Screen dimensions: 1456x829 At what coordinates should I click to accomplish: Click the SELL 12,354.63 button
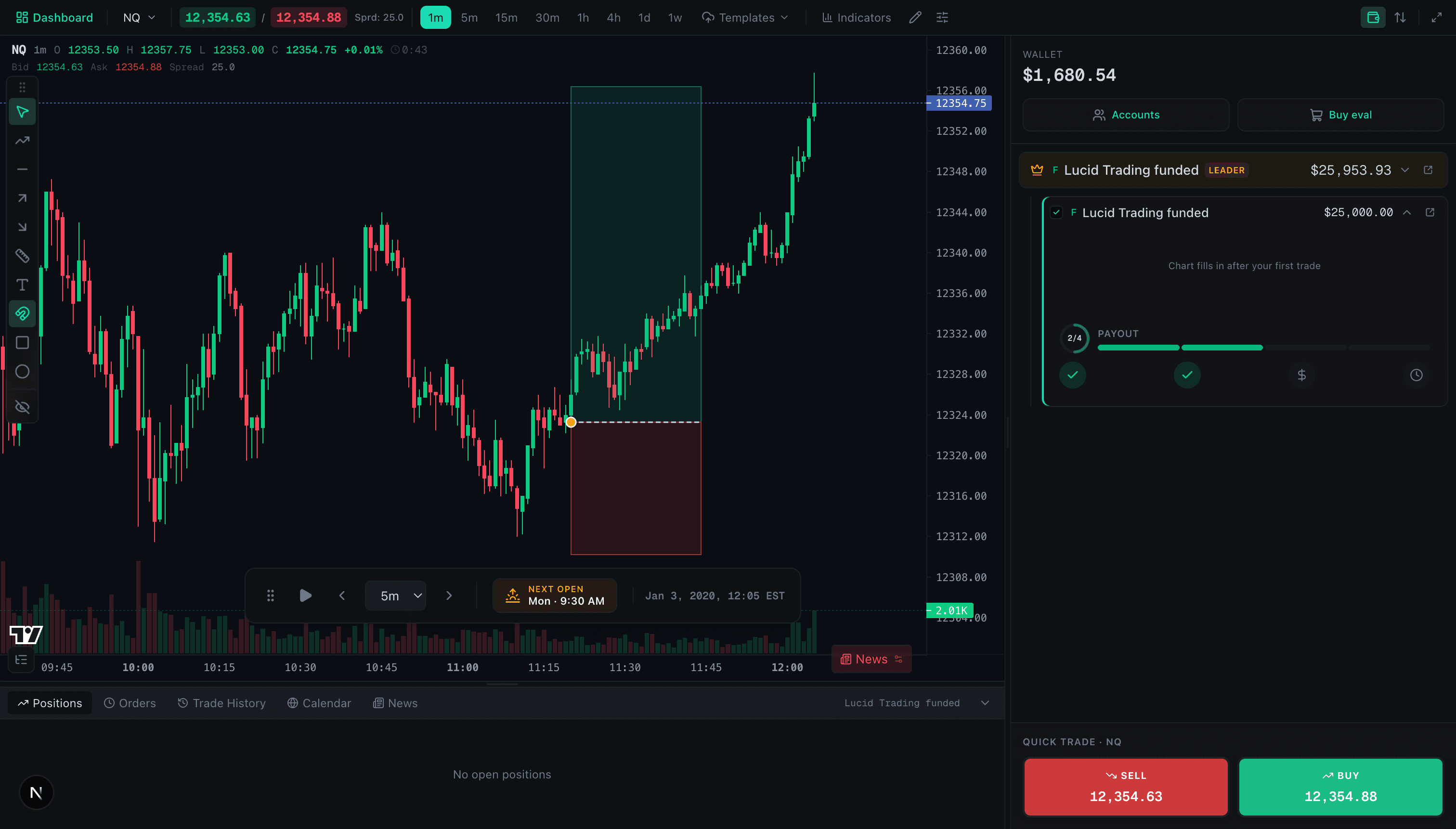point(1126,787)
